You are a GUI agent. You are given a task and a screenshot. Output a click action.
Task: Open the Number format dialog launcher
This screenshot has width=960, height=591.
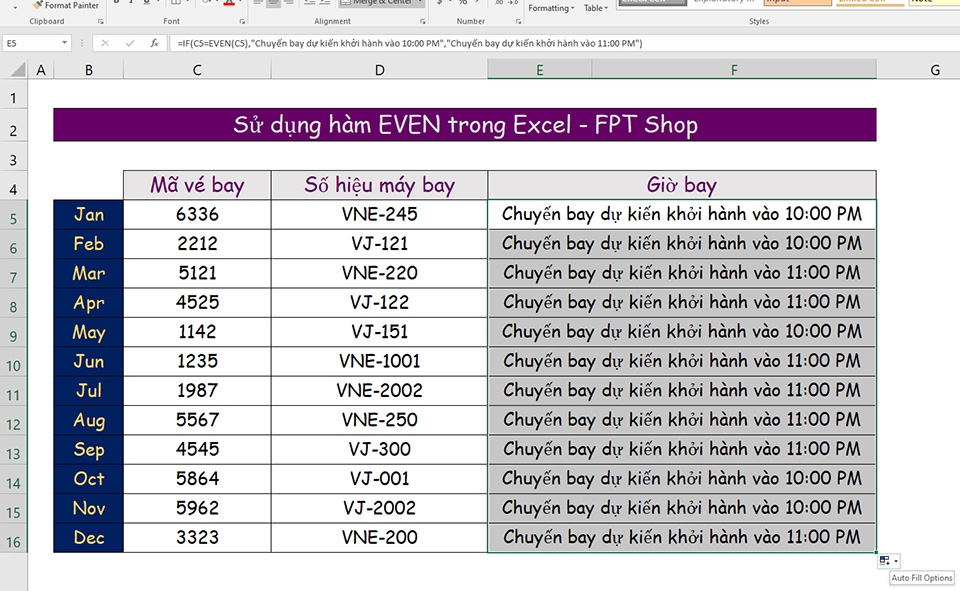(519, 21)
